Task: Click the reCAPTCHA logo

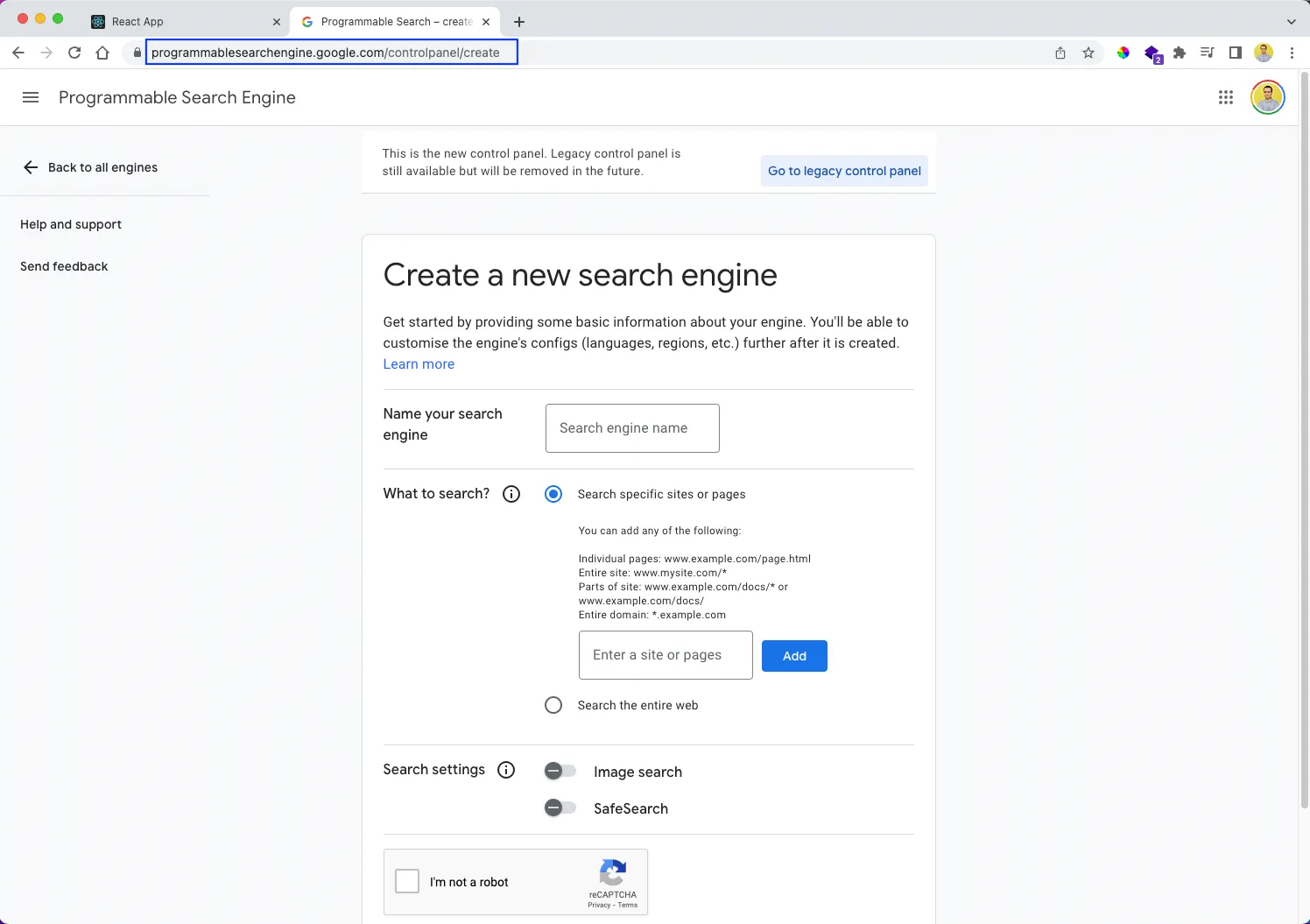Action: (x=613, y=873)
